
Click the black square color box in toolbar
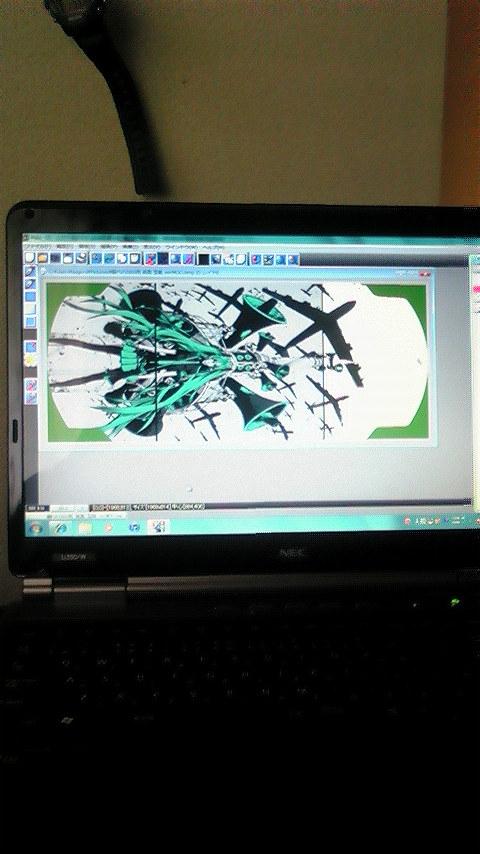tap(203, 259)
